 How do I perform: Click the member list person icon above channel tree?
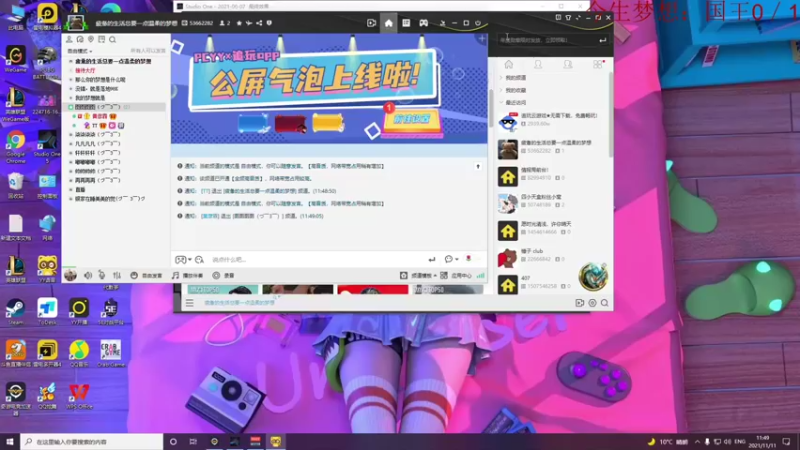coord(69,39)
